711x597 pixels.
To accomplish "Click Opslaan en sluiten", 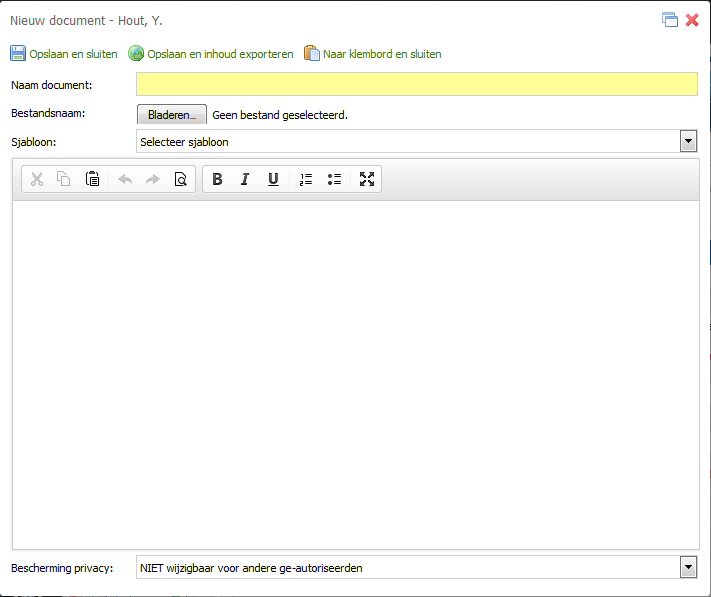I will pyautogui.click(x=64, y=54).
